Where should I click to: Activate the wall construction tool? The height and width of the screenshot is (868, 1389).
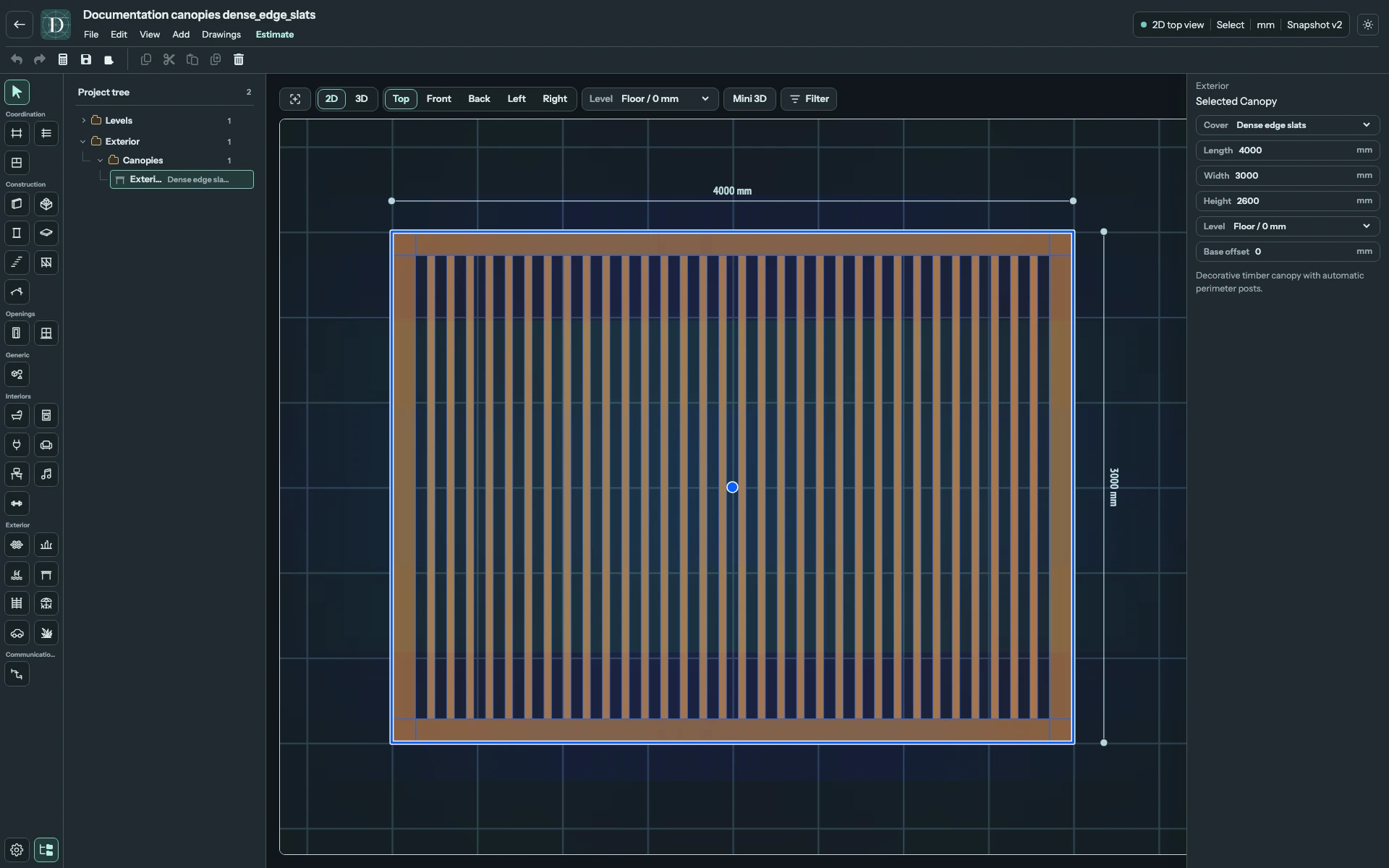[x=17, y=204]
